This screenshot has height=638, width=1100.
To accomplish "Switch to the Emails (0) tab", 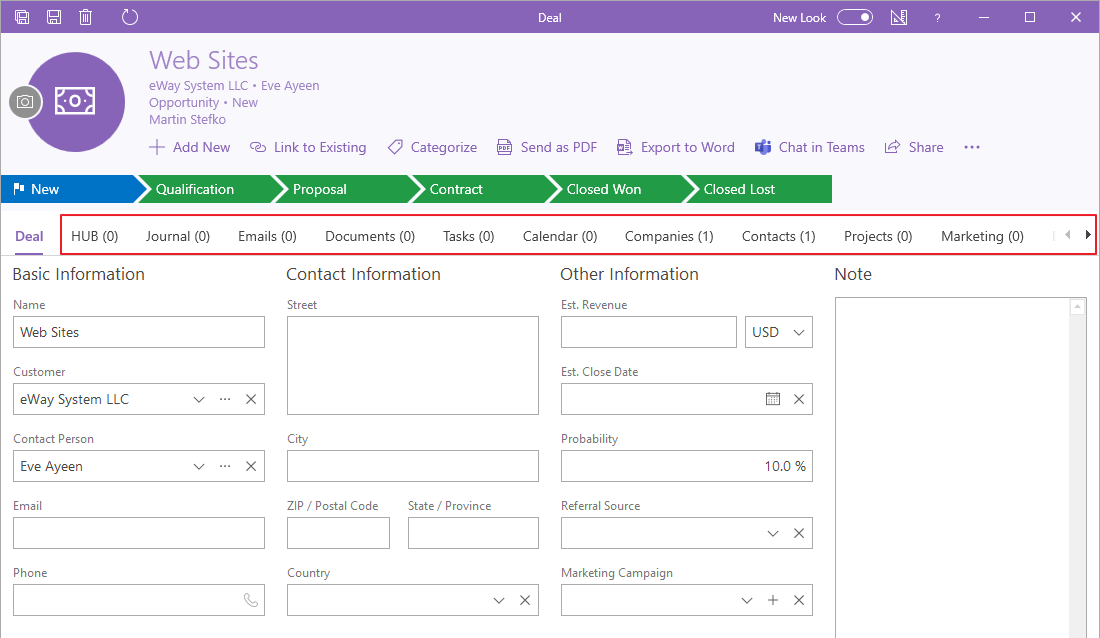I will click(267, 237).
